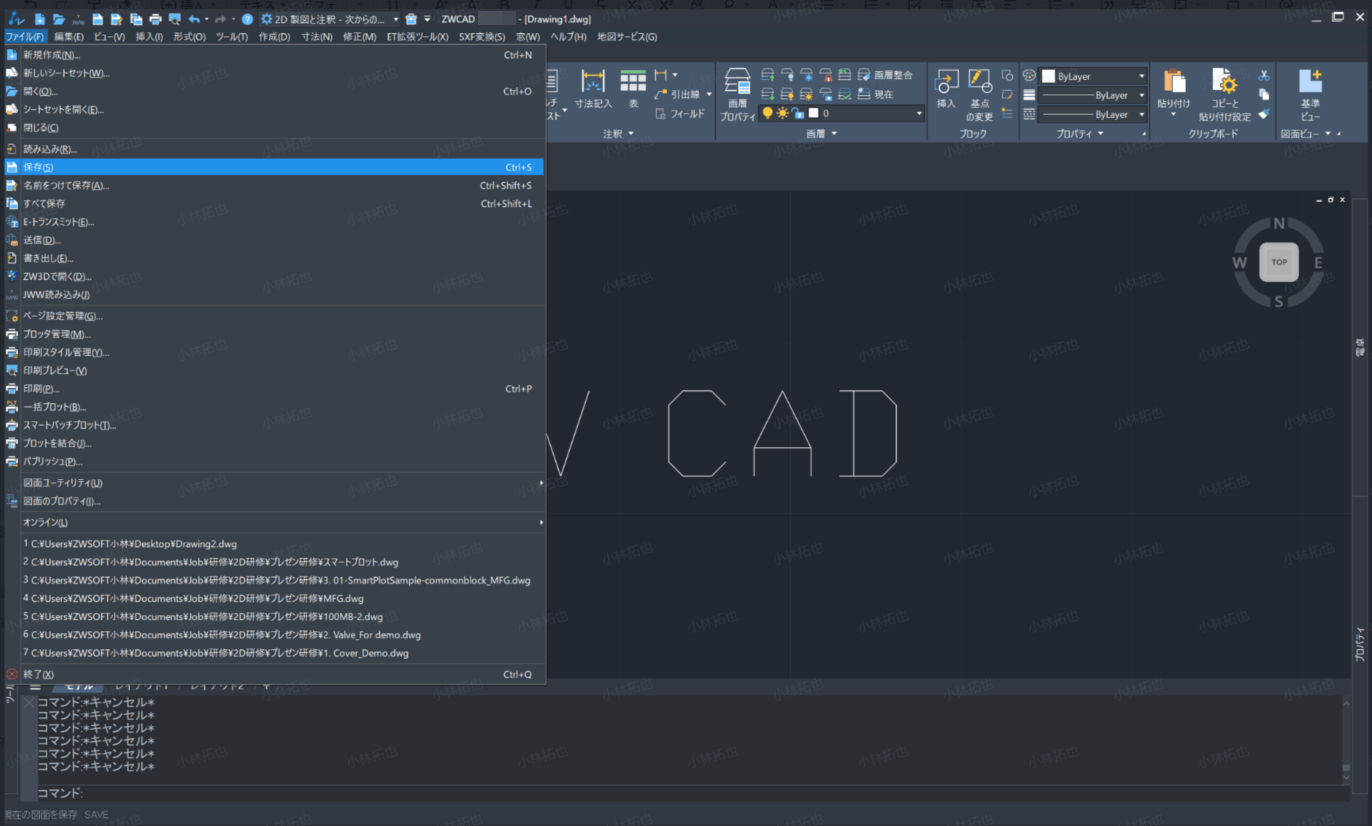Open the 編集(E) menu in menu bar
The width and height of the screenshot is (1372, 826).
click(69, 37)
